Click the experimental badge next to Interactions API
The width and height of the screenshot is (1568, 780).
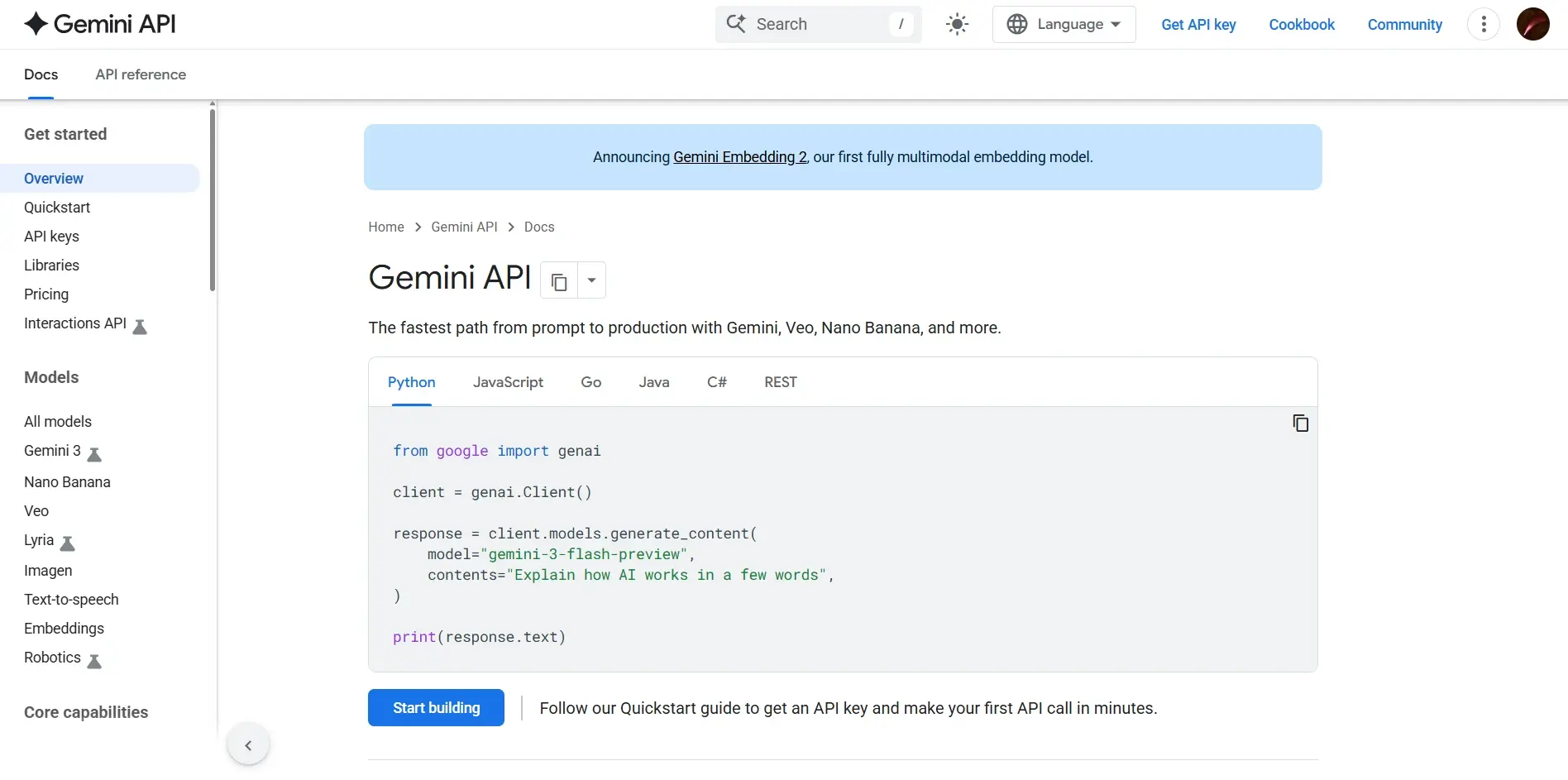tap(141, 327)
